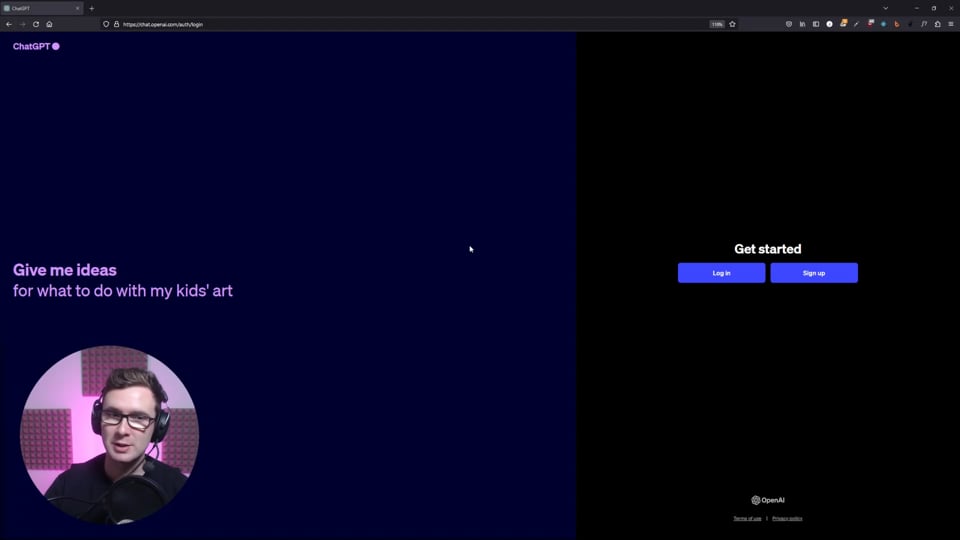Viewport: 960px width, 540px height.
Task: Open the extensions puzzle icon
Action: coord(937,24)
